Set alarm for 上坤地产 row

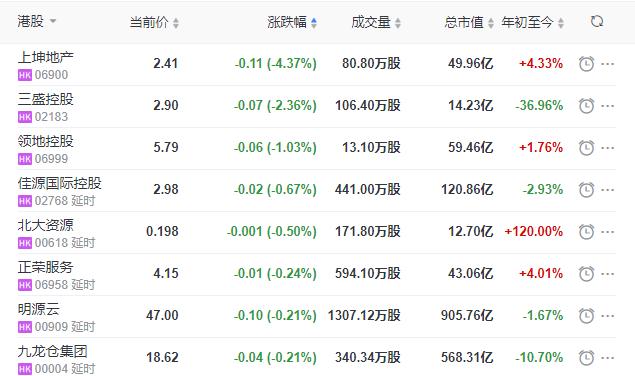tap(586, 64)
